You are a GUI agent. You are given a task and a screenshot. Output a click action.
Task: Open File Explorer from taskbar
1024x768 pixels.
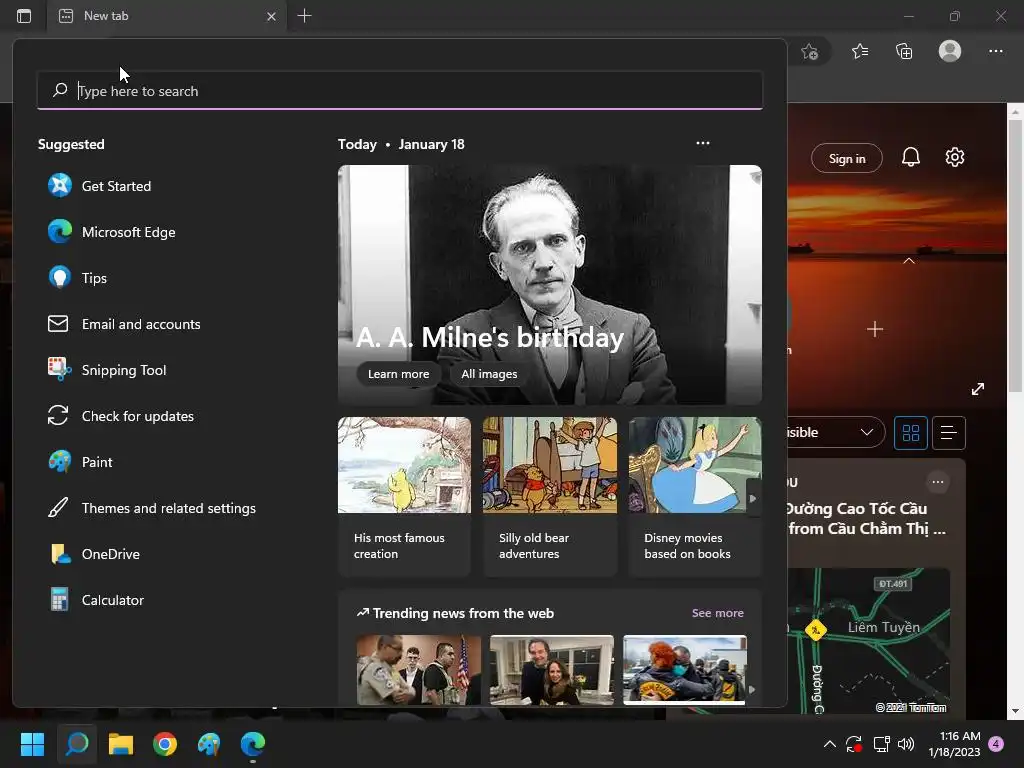pyautogui.click(x=121, y=744)
